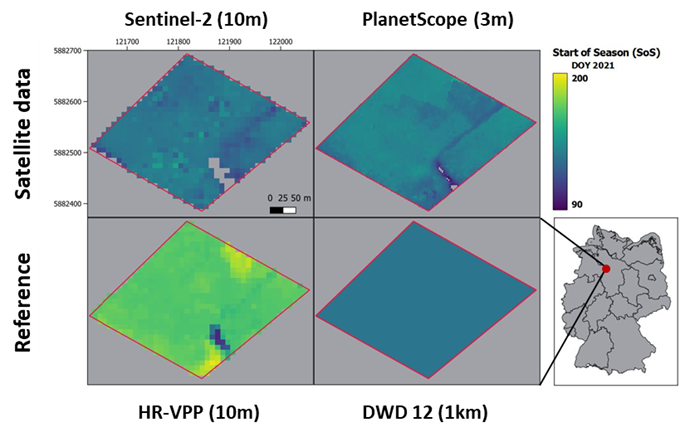Viewport: 685px width, 437px height.
Task: Click the x-axis tick label 122000
Action: tap(281, 42)
